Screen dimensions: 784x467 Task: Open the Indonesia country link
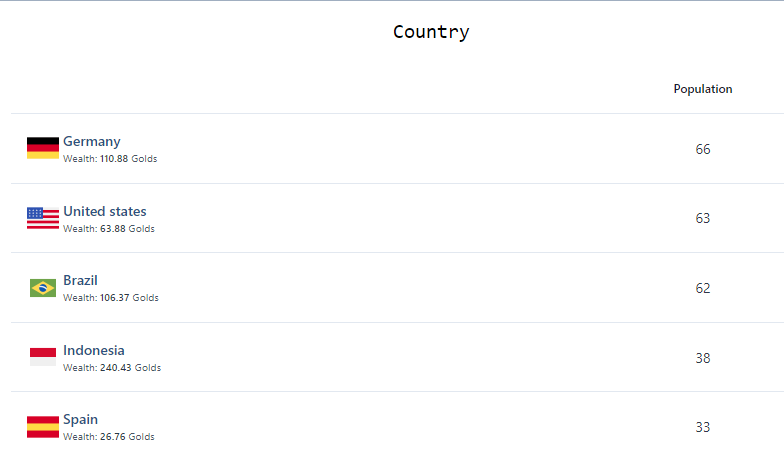[94, 350]
